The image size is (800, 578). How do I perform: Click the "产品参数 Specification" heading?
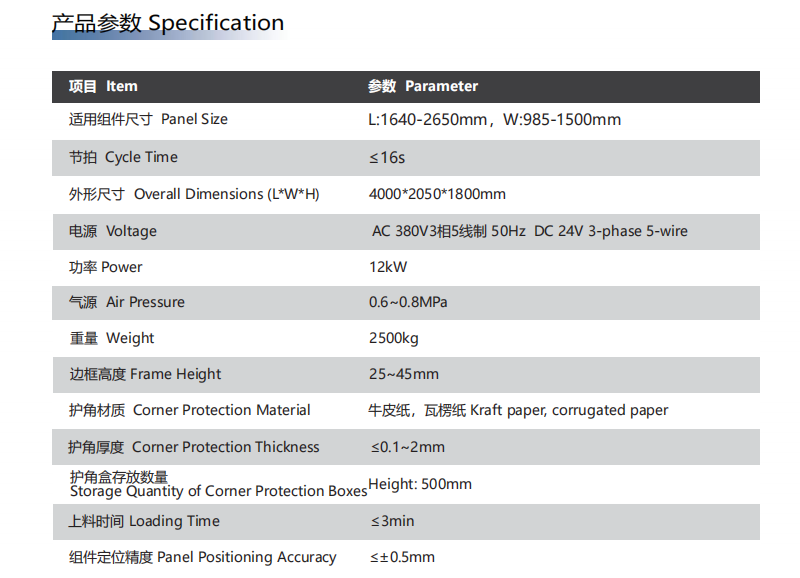(x=168, y=23)
